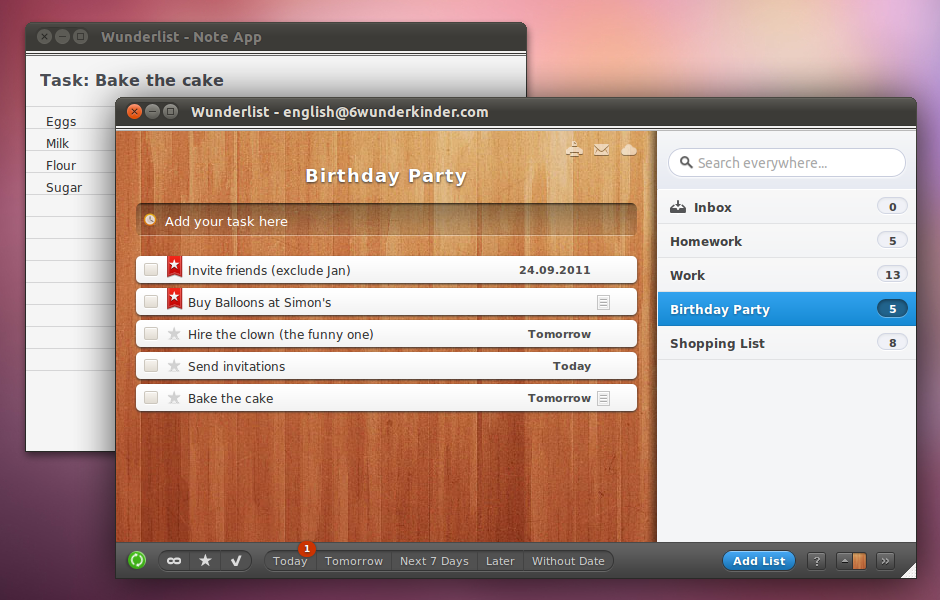Click the Search everywhere field

coord(787,162)
